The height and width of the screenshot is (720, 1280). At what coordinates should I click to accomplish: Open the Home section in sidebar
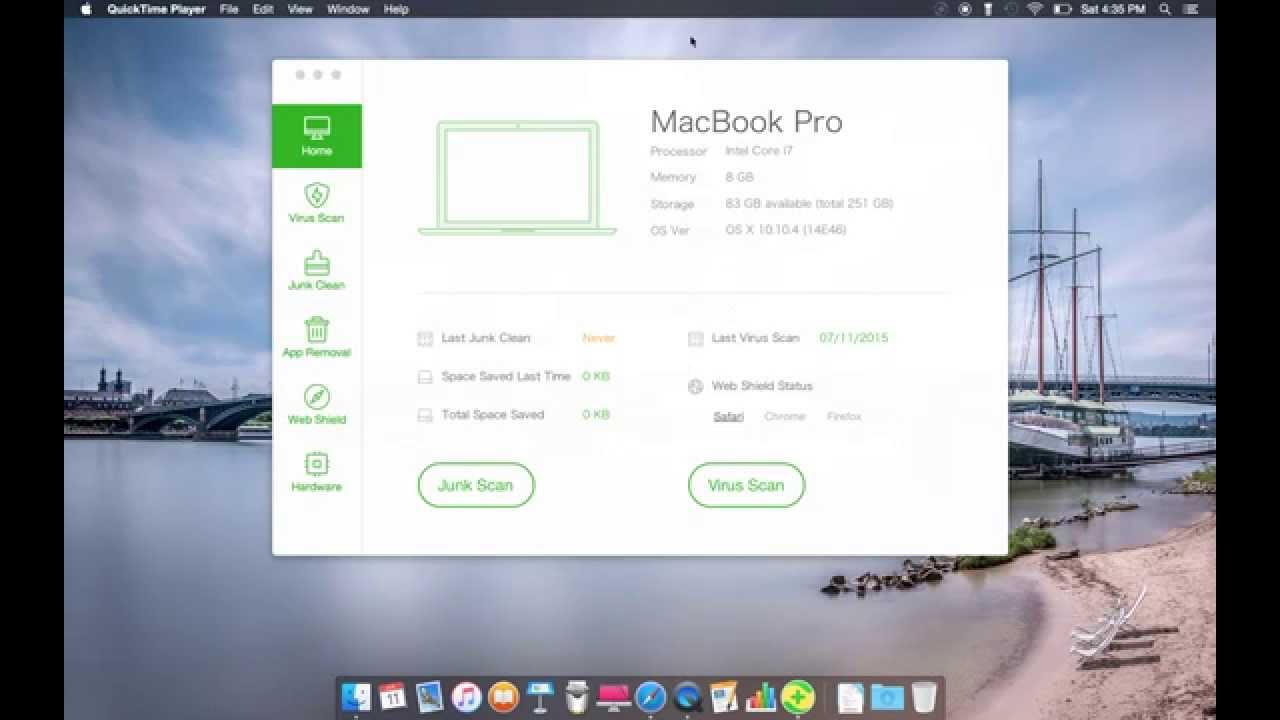click(316, 136)
